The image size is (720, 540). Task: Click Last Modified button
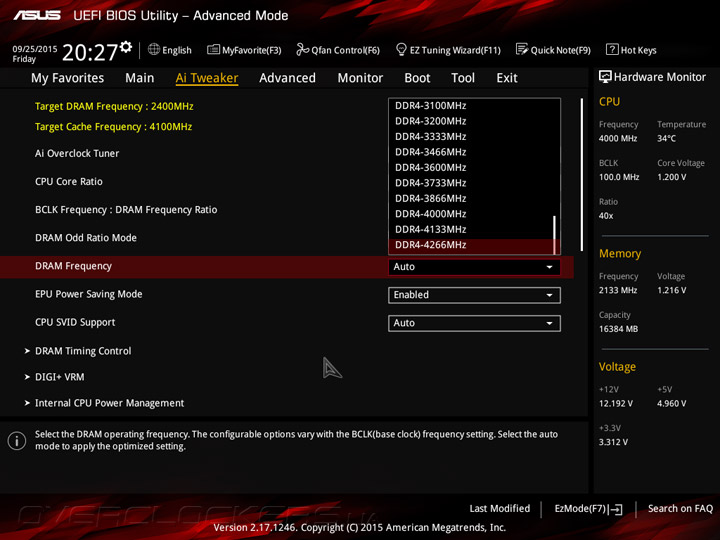500,509
